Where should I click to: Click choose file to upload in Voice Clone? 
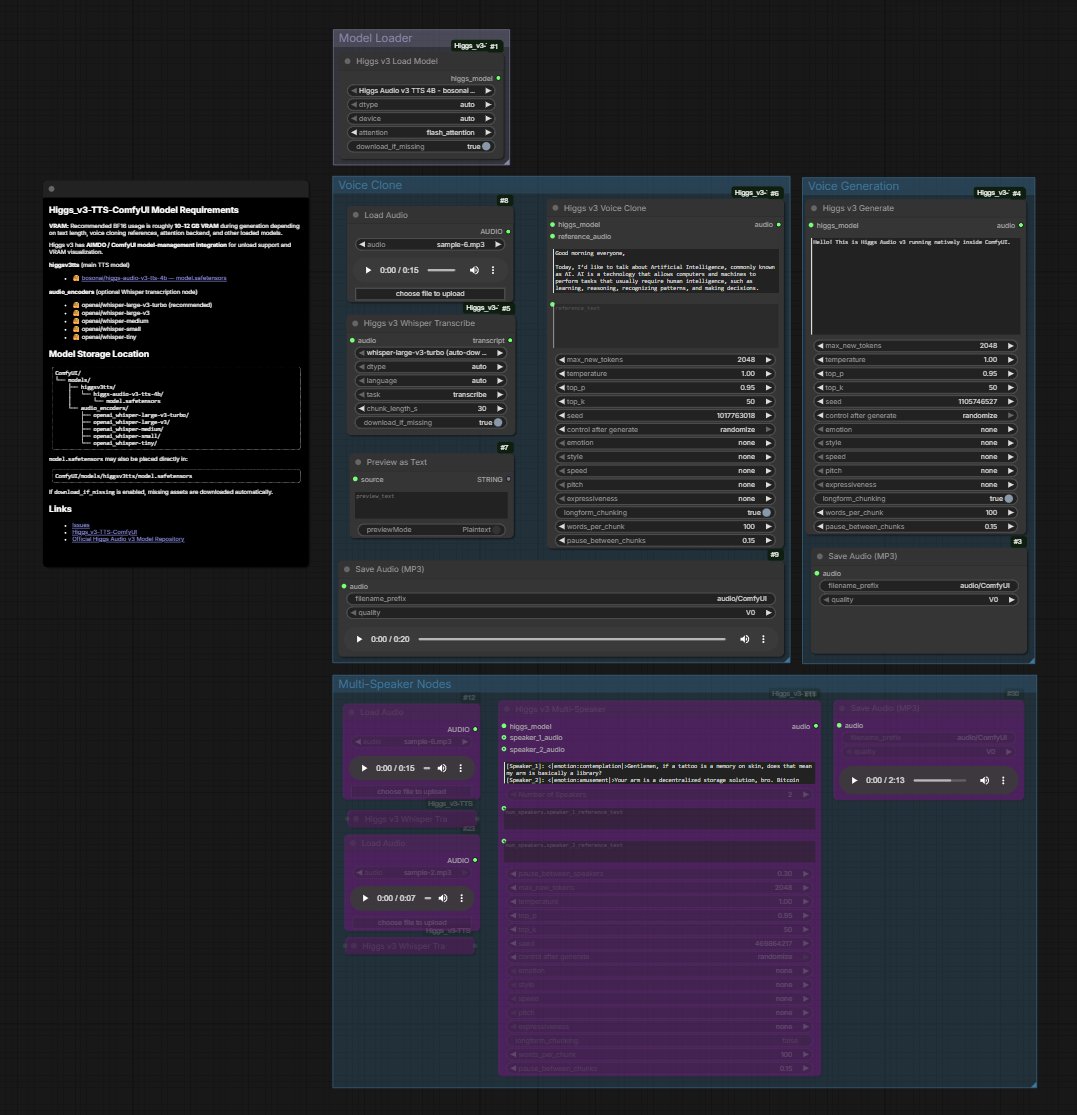429,294
